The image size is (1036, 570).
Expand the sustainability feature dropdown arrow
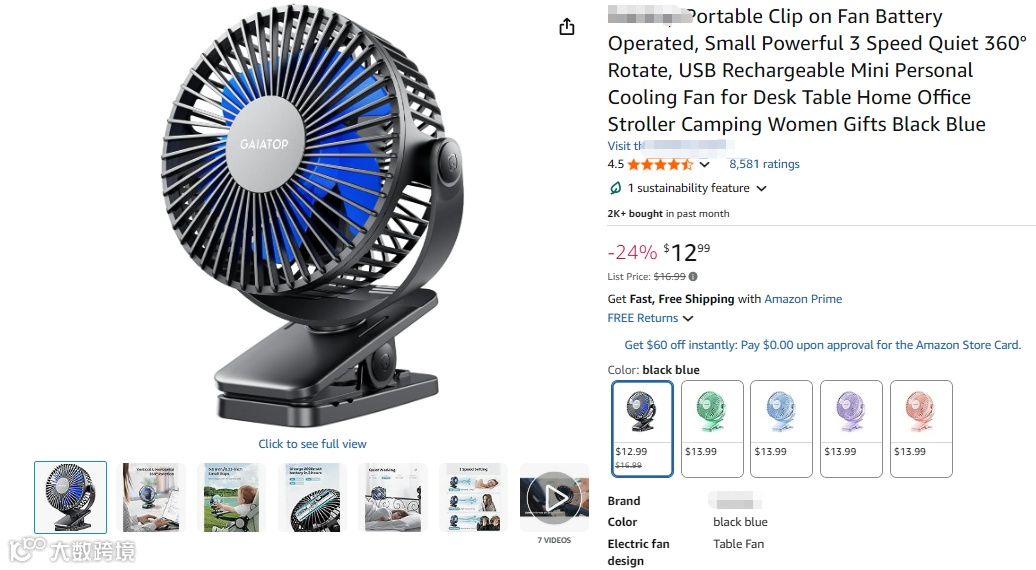click(761, 189)
